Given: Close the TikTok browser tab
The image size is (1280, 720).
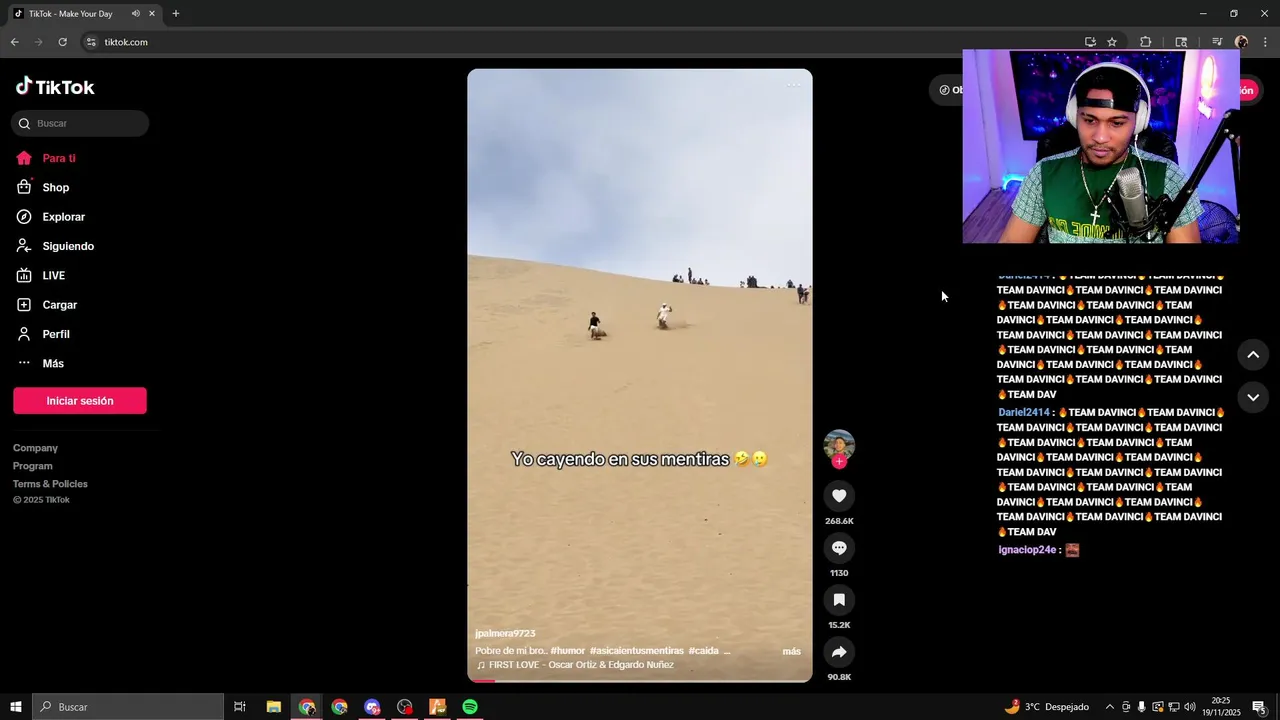Looking at the screenshot, I should (x=150, y=14).
